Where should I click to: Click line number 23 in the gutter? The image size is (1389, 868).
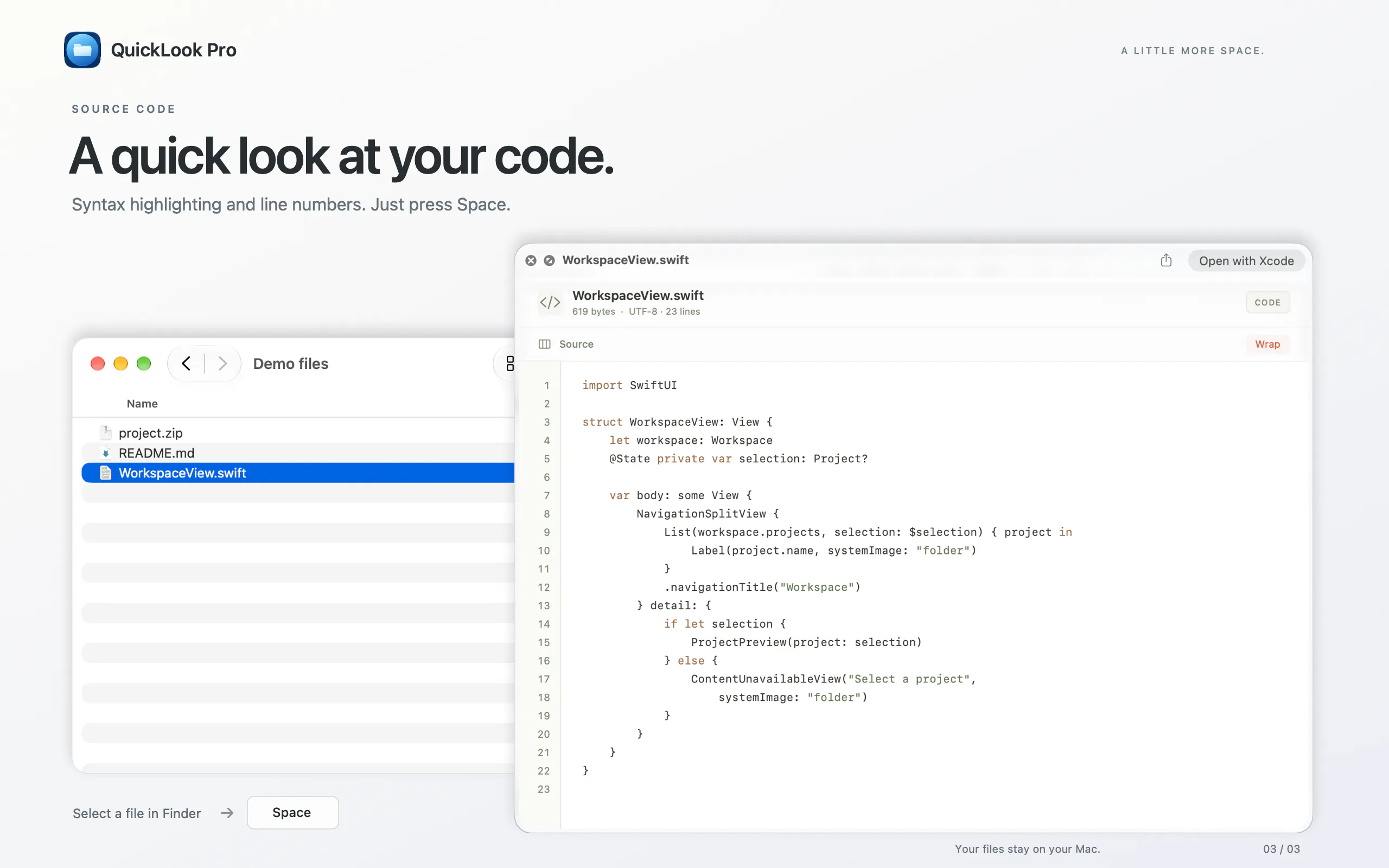point(544,789)
